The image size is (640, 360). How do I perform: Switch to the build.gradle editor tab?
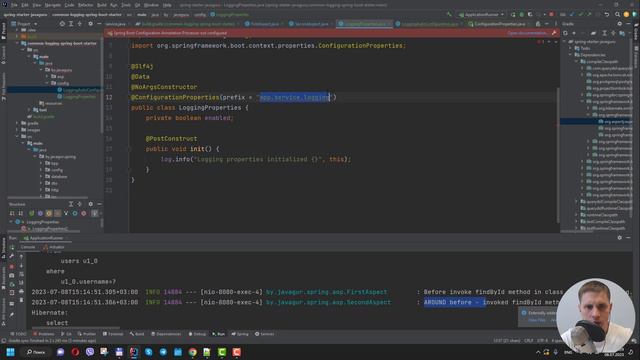(189, 24)
